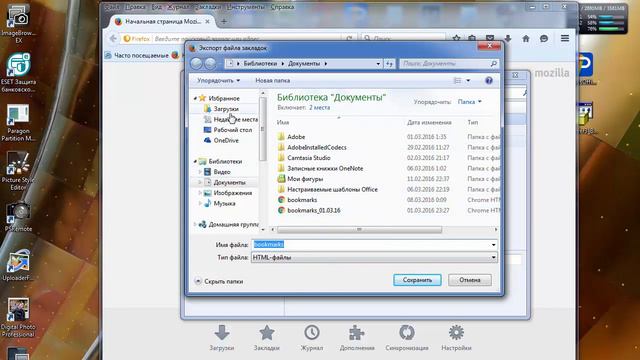Click the help question mark in the save dialog
640x360 pixels.
point(489,80)
